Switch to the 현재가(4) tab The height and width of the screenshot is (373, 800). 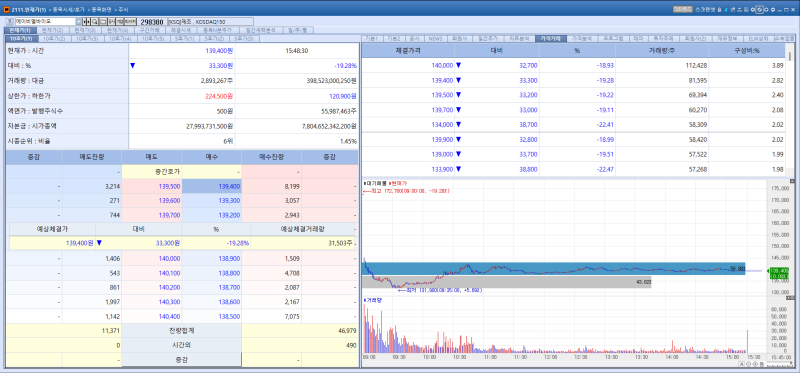point(118,30)
